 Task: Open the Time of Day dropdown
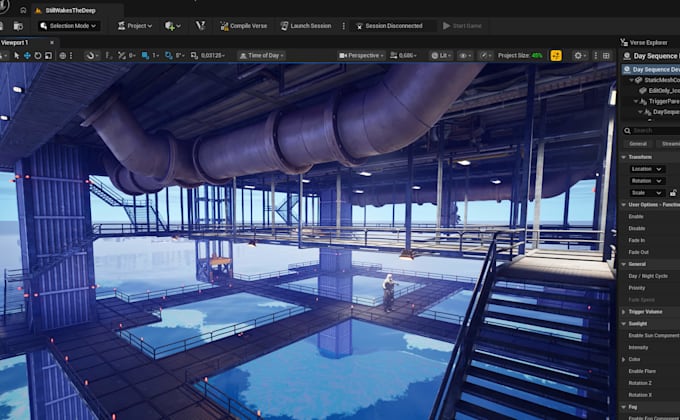pos(262,56)
